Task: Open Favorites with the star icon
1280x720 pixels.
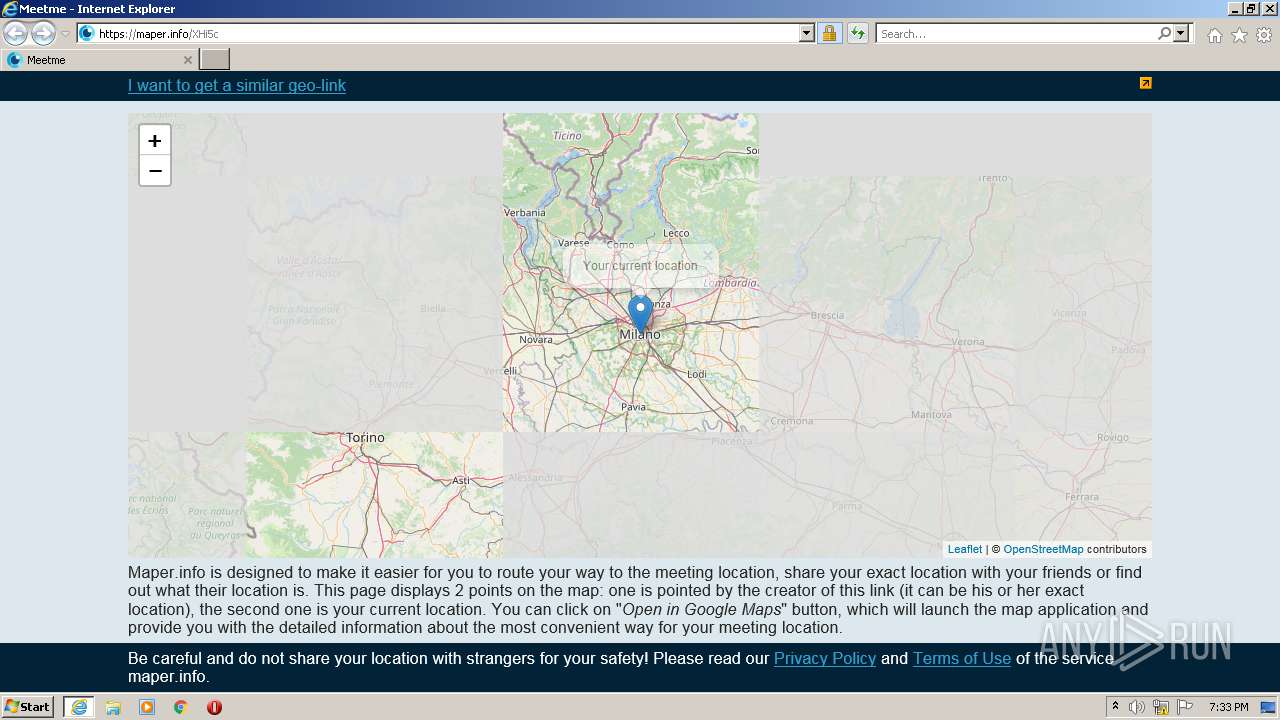Action: click(x=1239, y=35)
